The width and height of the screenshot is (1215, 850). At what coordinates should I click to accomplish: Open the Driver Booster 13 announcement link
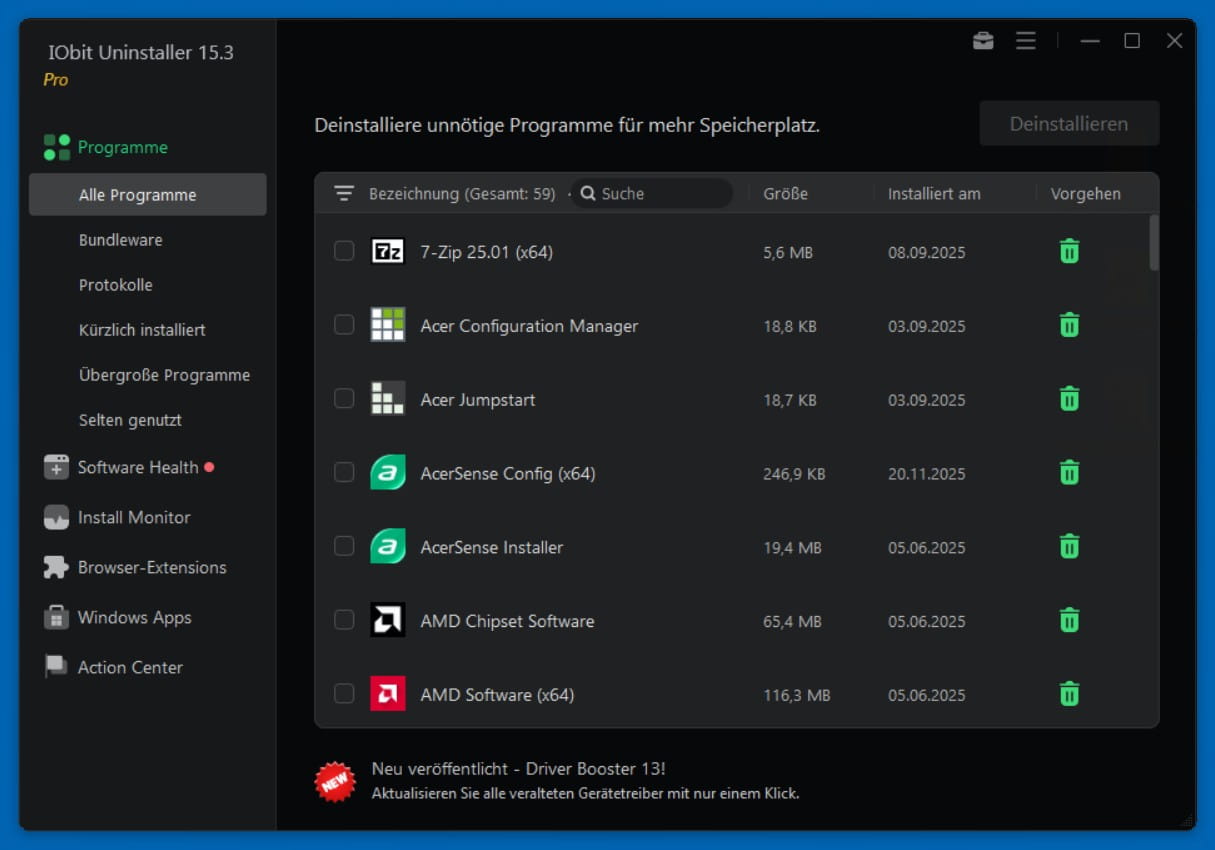point(518,769)
